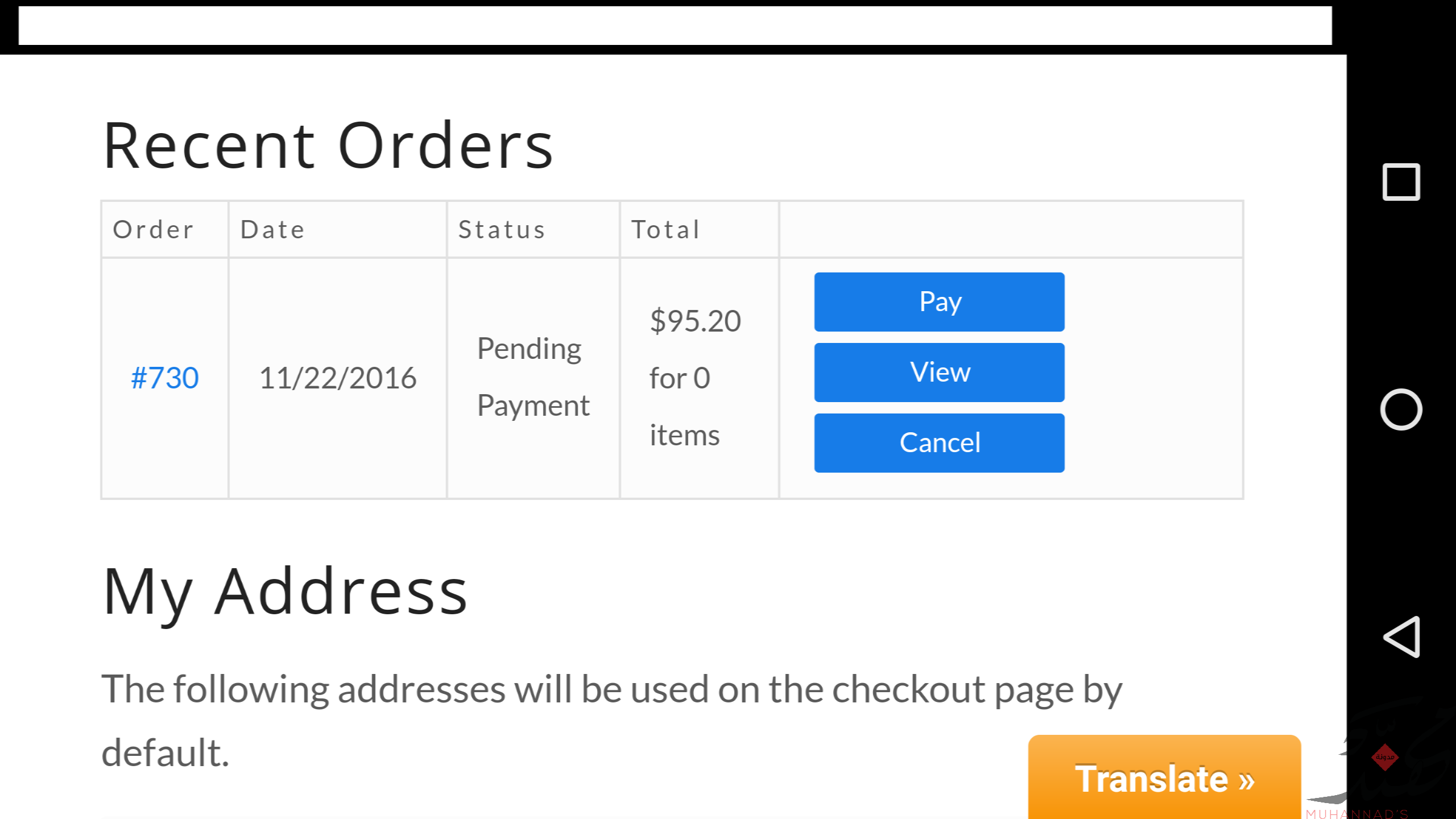Tap the Android back triangle icon
Image resolution: width=1456 pixels, height=819 pixels.
pyautogui.click(x=1402, y=637)
